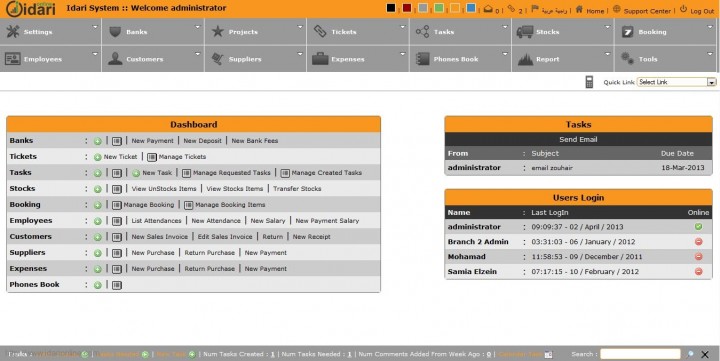The width and height of the screenshot is (720, 361).
Task: Select the dark red theme color swatch
Action: (407, 8)
